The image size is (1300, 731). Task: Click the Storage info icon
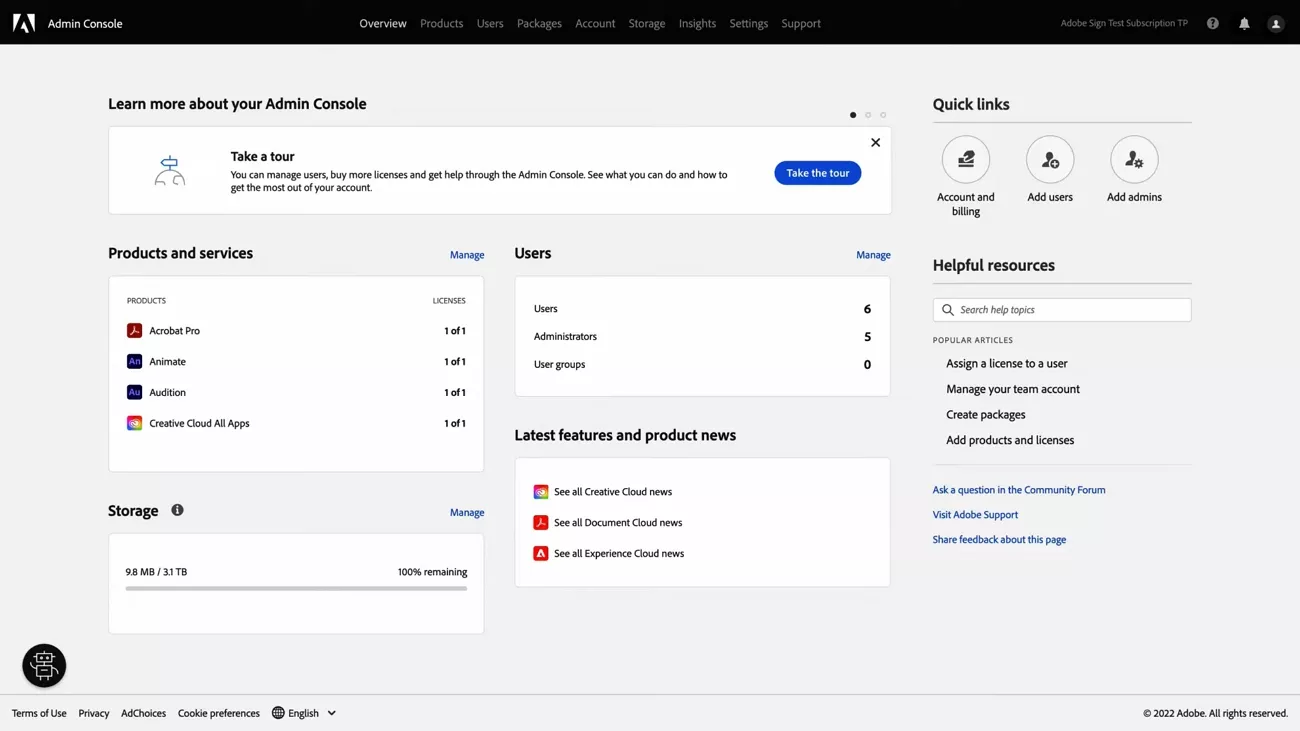click(177, 510)
